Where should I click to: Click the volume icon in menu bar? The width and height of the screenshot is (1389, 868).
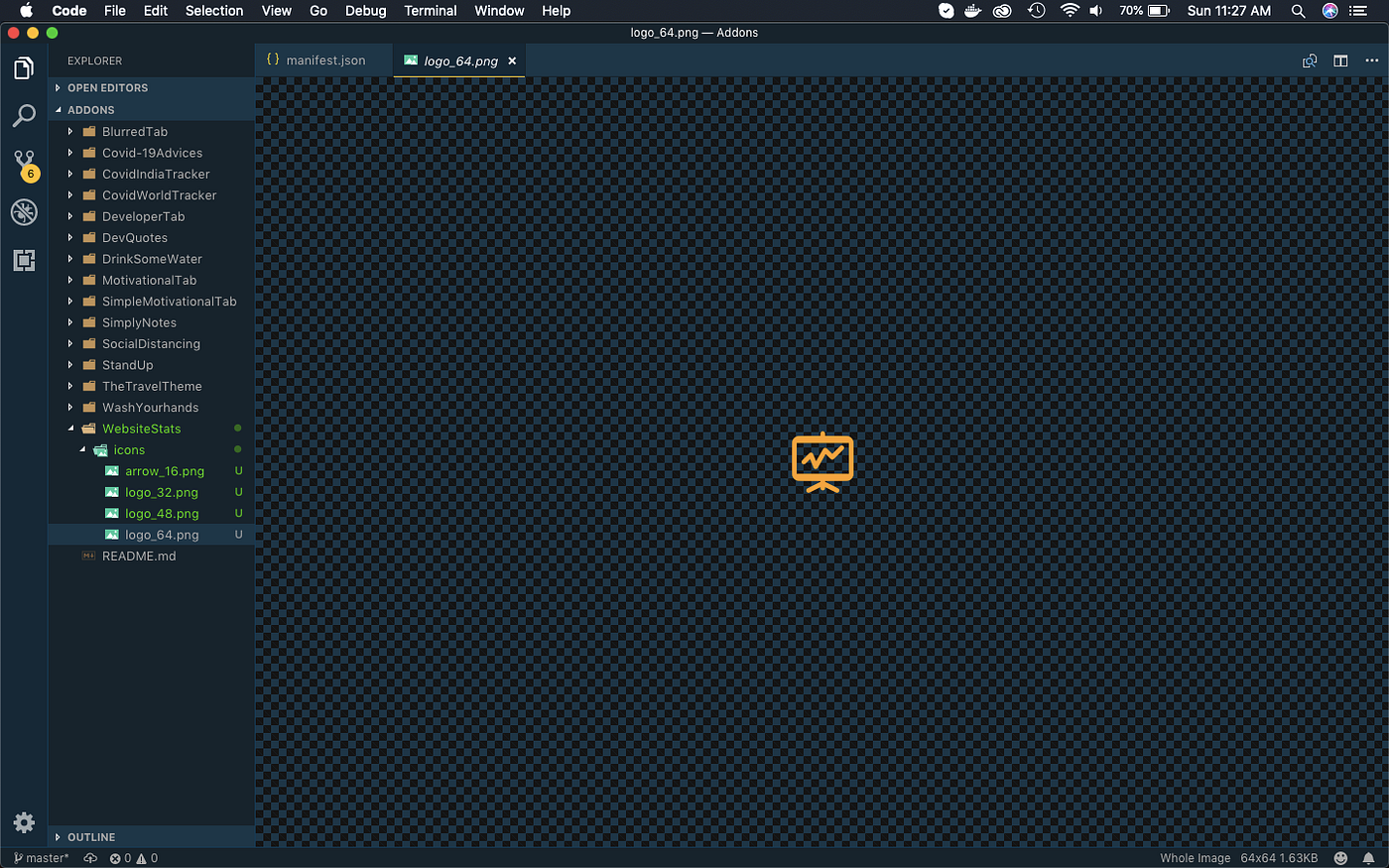[x=1096, y=11]
